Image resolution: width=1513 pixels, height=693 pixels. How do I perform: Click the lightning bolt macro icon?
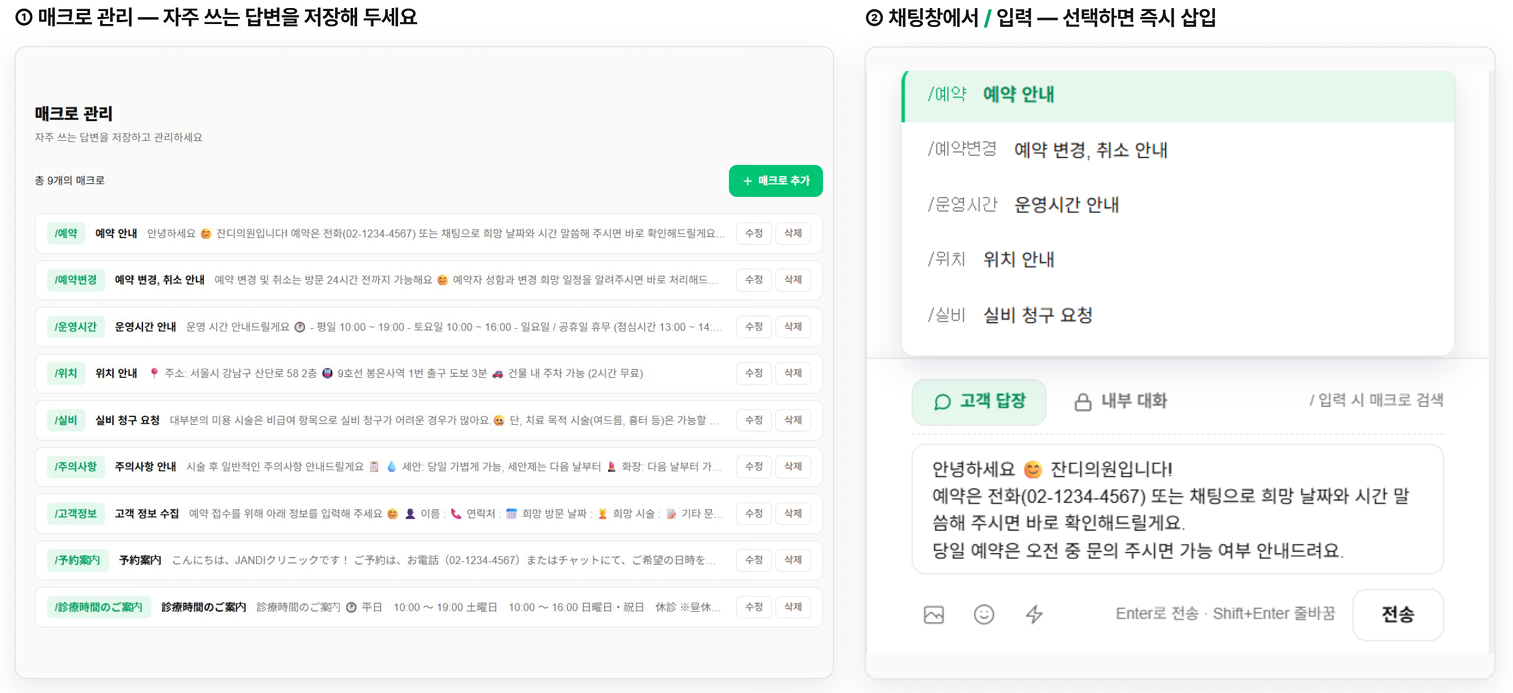coord(1034,614)
